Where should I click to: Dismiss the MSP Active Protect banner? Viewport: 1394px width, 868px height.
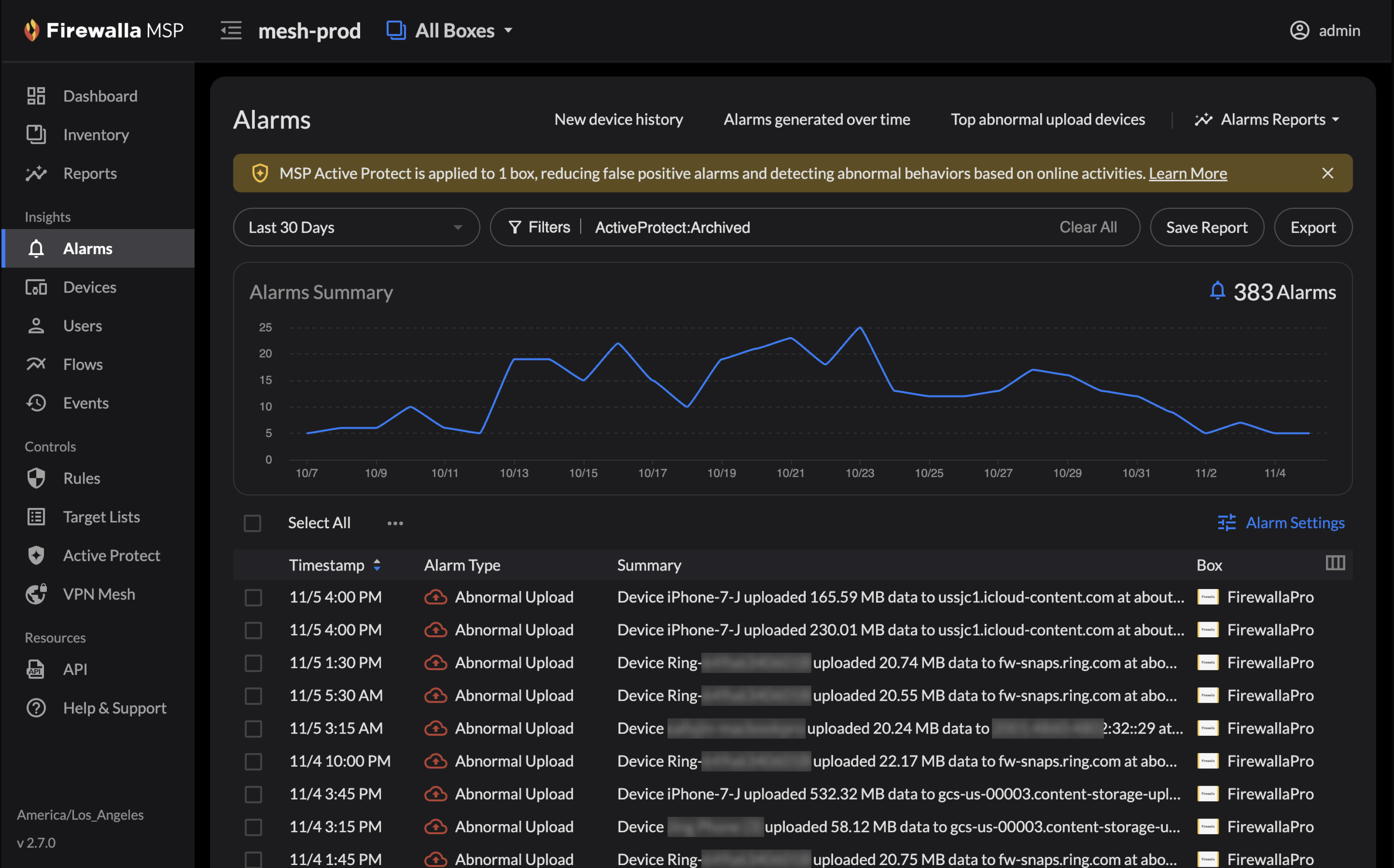coord(1327,173)
